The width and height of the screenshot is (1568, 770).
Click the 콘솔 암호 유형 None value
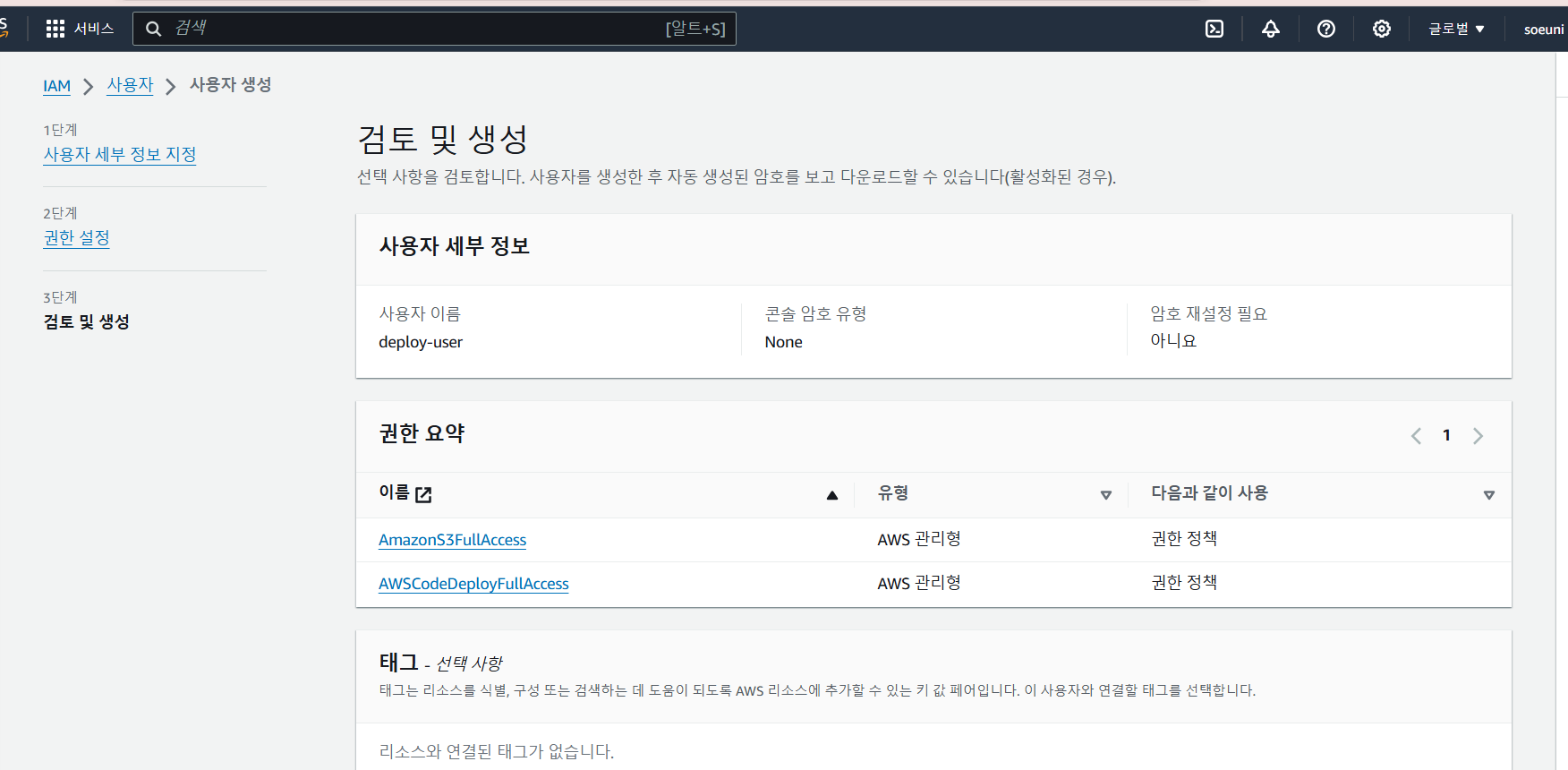click(x=783, y=342)
